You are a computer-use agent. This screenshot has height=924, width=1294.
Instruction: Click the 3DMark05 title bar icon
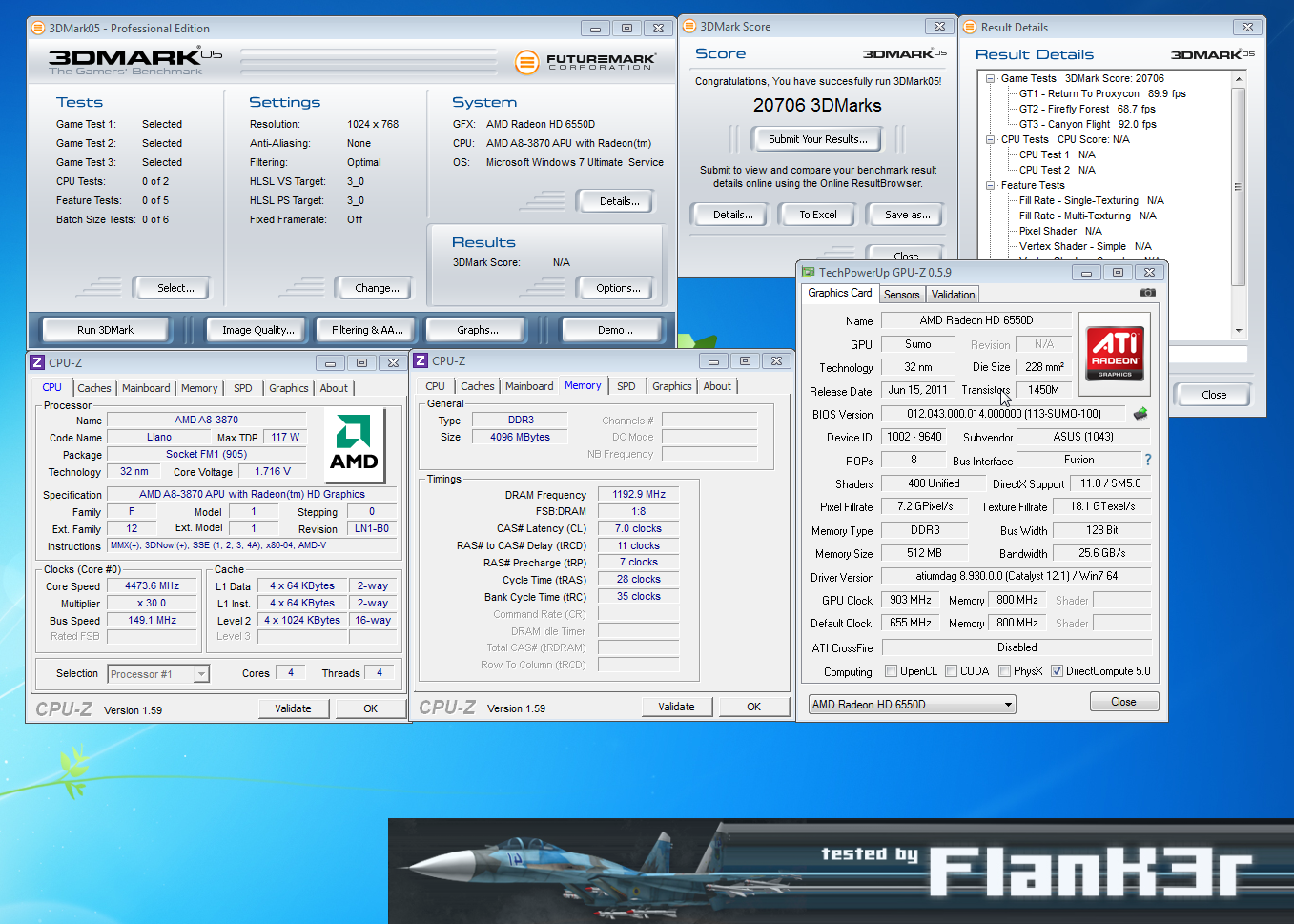[x=39, y=28]
